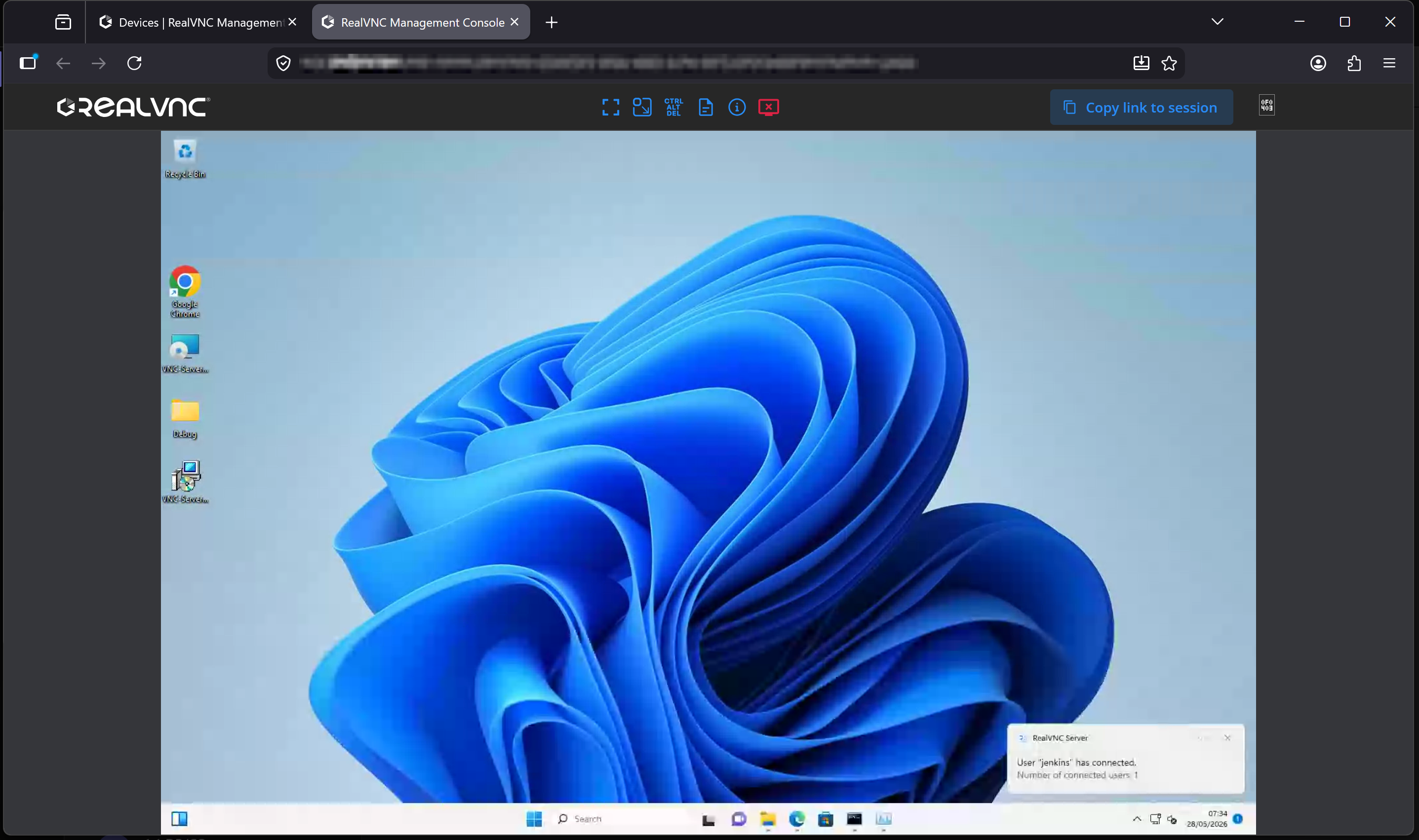Close the Devices browser tab
This screenshot has width=1419, height=840.
pos(292,22)
